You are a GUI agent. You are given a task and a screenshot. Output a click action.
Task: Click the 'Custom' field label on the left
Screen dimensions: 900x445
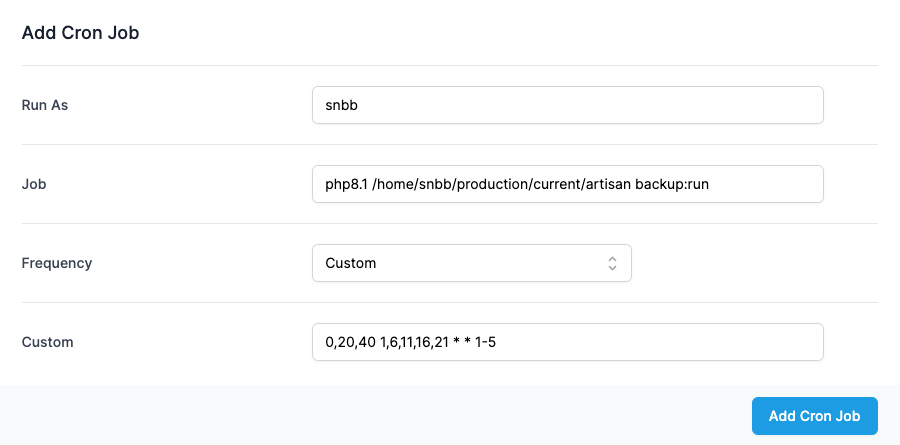click(x=48, y=342)
